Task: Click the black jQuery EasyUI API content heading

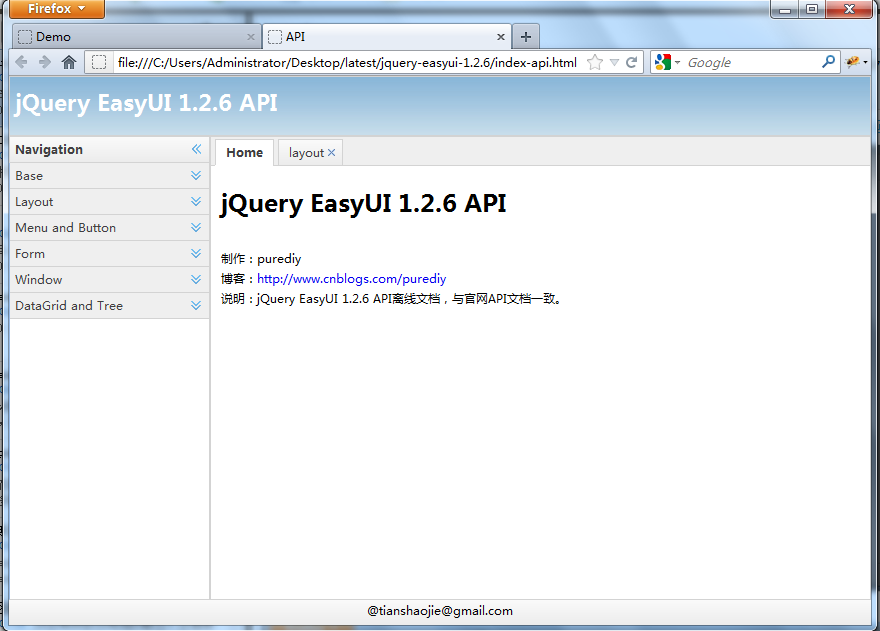Action: pyautogui.click(x=363, y=203)
